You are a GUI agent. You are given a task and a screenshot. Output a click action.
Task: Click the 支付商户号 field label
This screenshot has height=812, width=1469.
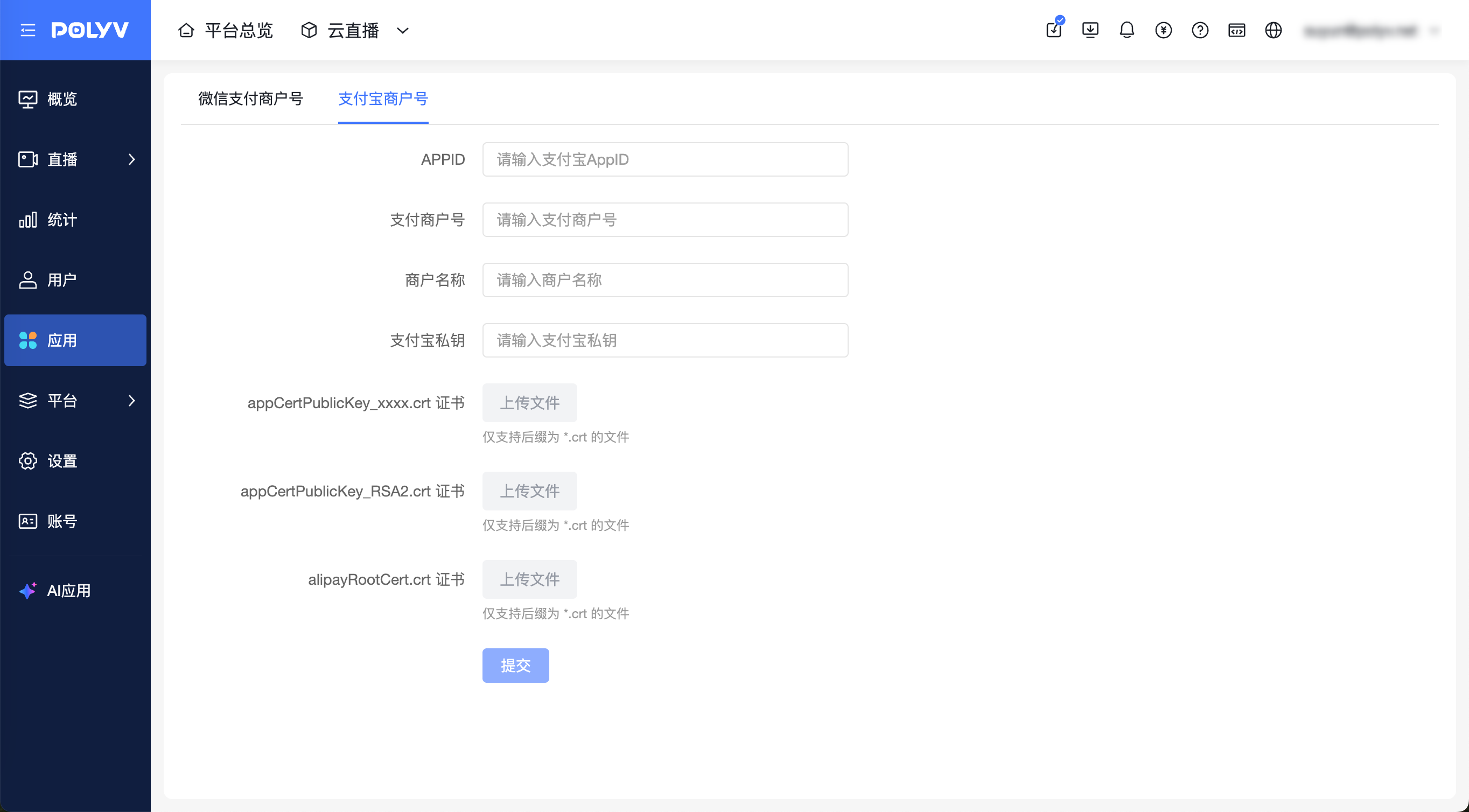[428, 220]
